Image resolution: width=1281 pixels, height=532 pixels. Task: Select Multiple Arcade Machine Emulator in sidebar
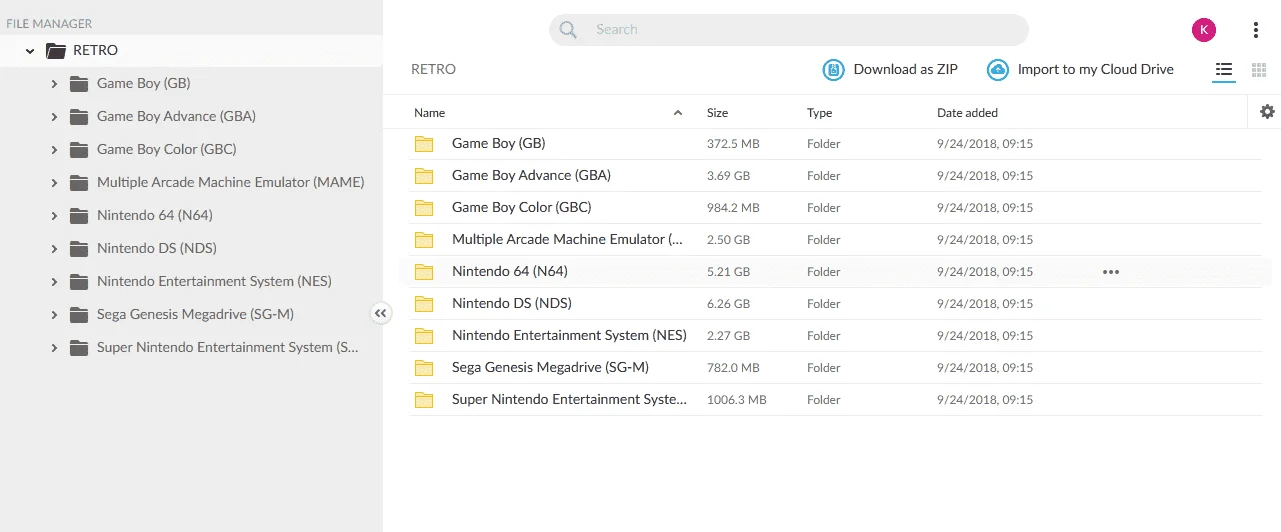(x=230, y=182)
